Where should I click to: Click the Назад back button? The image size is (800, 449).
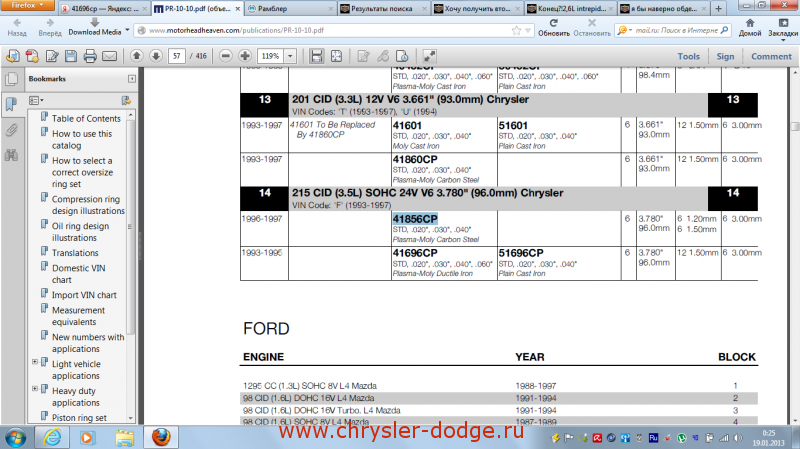click(x=17, y=27)
